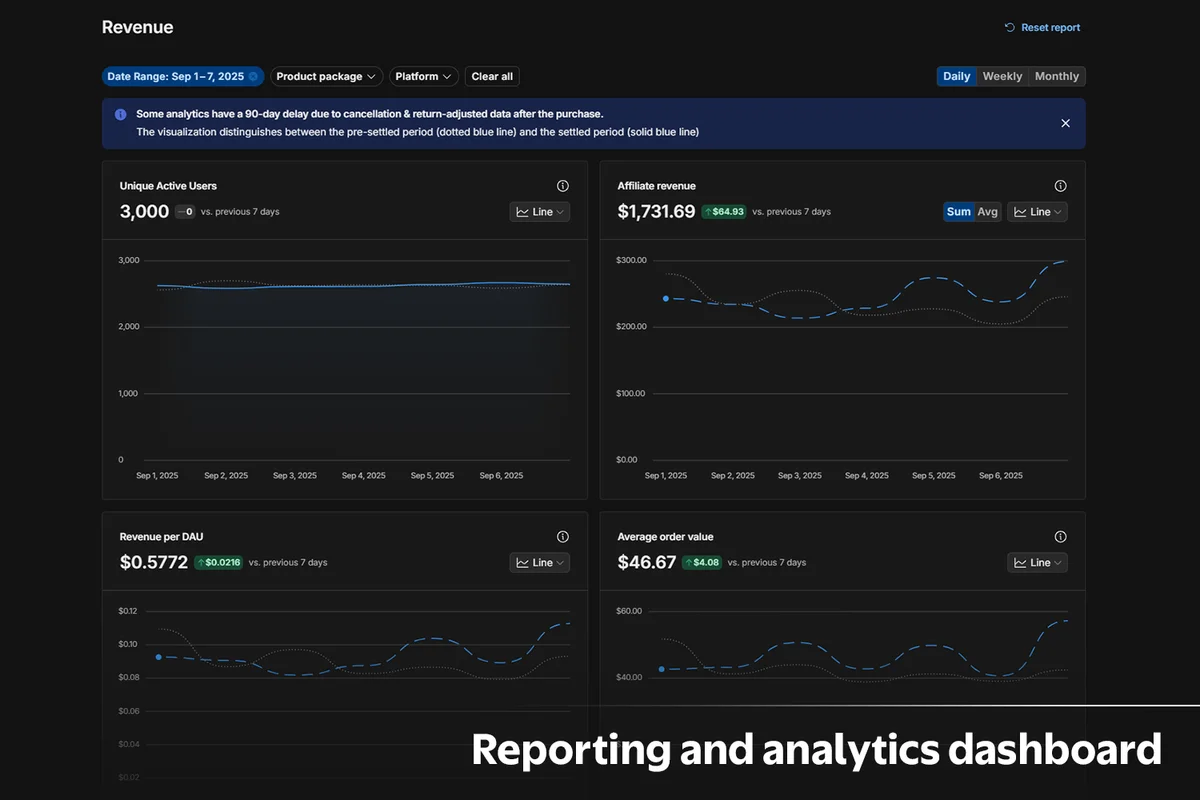
Task: Click info icon on Average order value card
Action: click(1060, 537)
